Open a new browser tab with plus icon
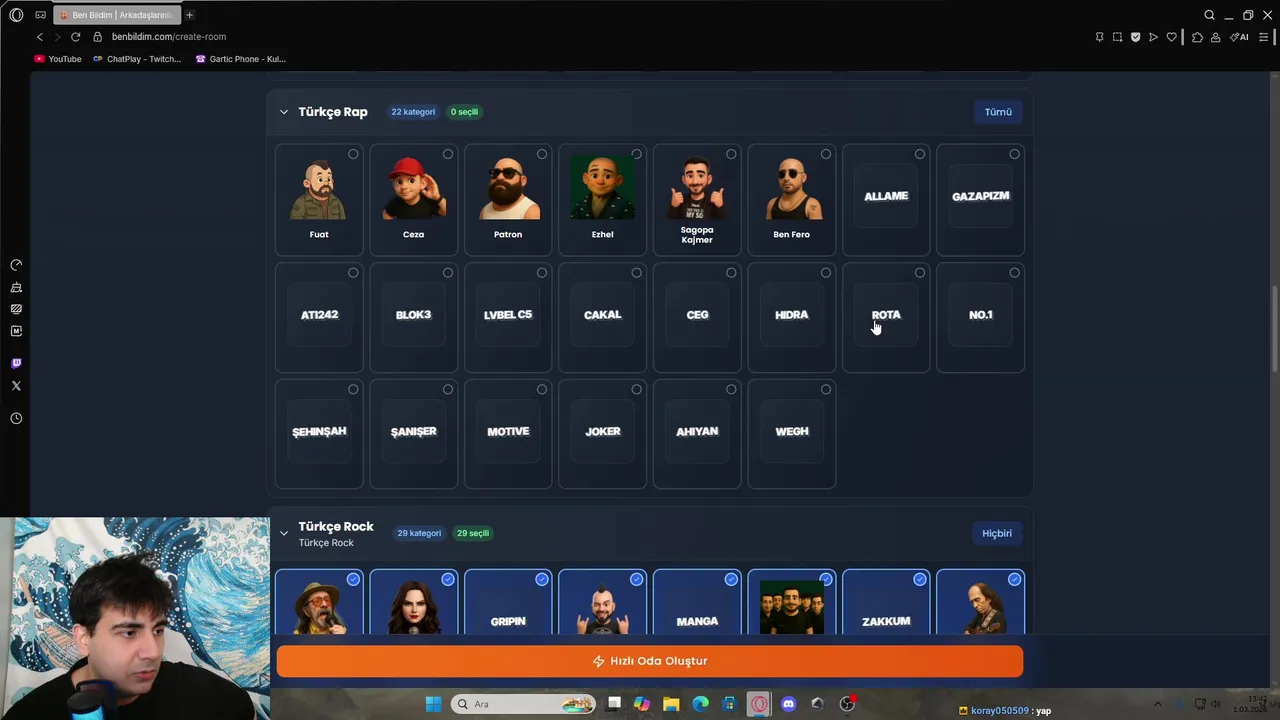The width and height of the screenshot is (1280, 720). (x=189, y=15)
